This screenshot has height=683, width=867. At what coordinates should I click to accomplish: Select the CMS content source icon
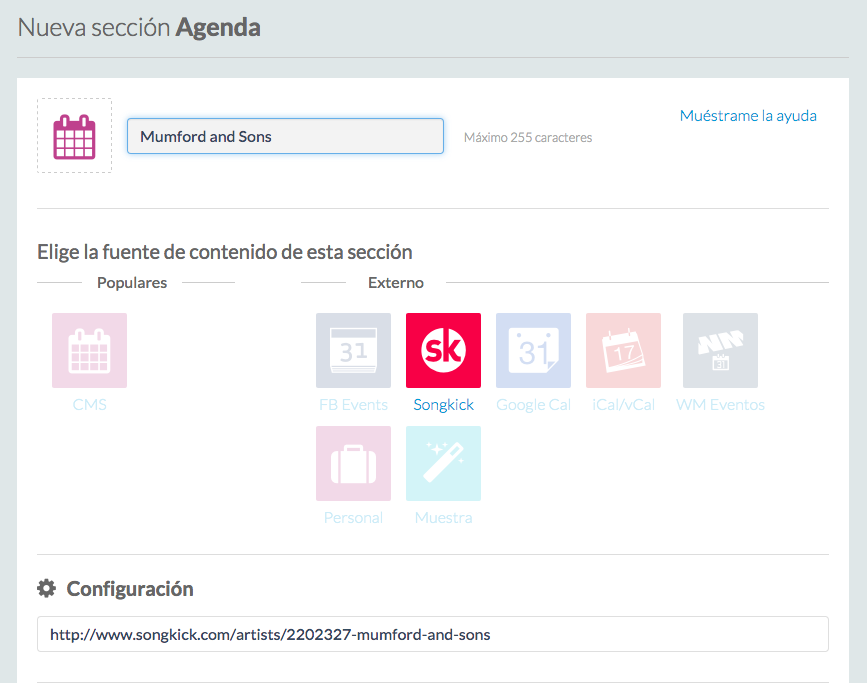(x=89, y=350)
